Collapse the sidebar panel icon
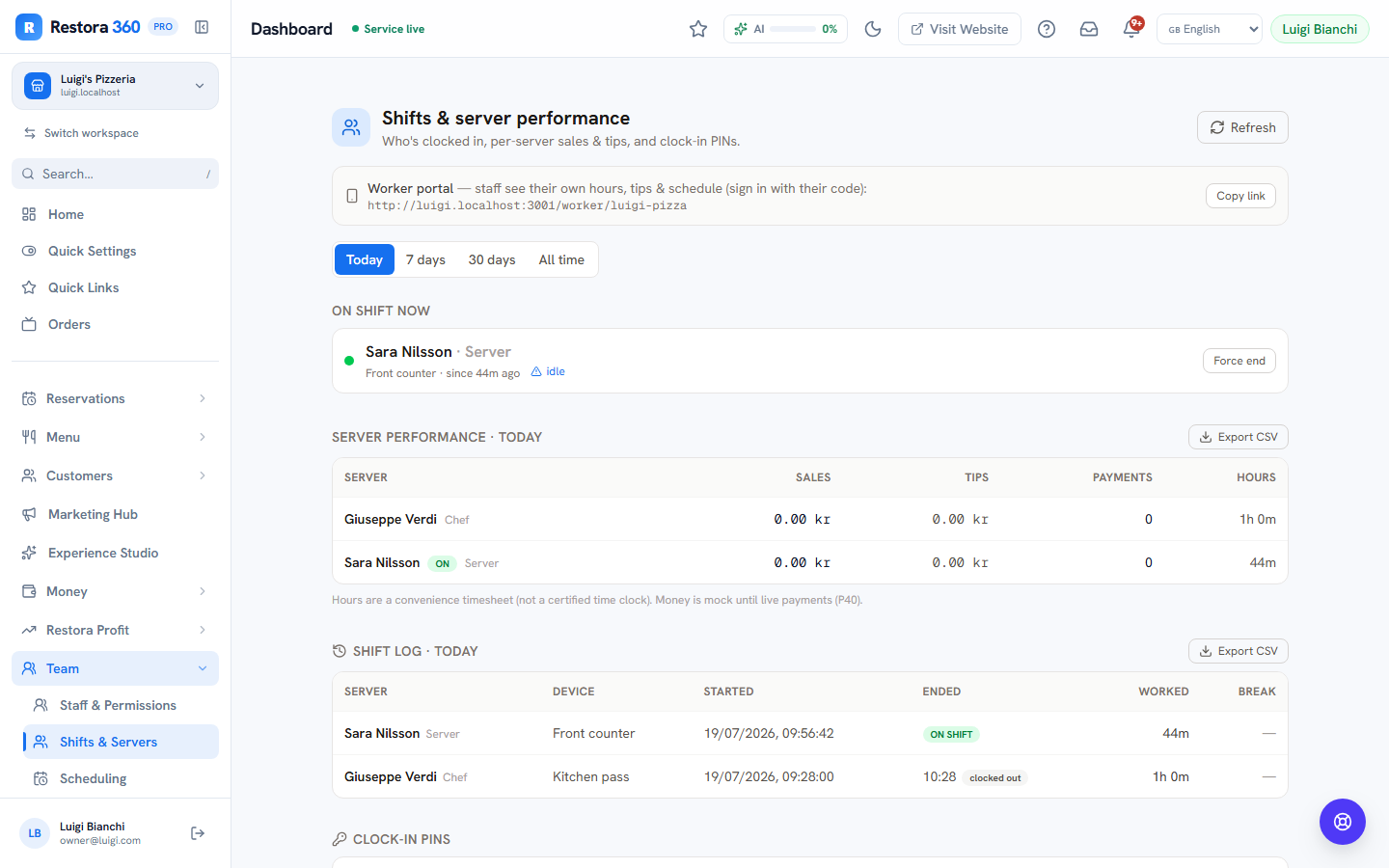The height and width of the screenshot is (868, 1389). pyautogui.click(x=202, y=27)
